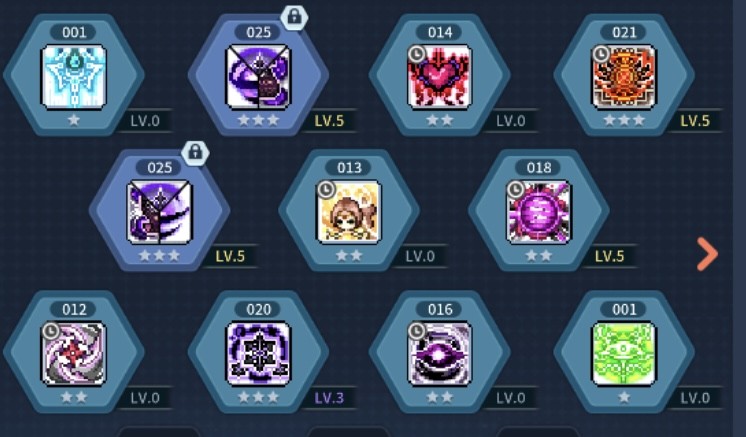Toggle lock on middle-row 025 core
The image size is (746, 437).
coord(195,152)
